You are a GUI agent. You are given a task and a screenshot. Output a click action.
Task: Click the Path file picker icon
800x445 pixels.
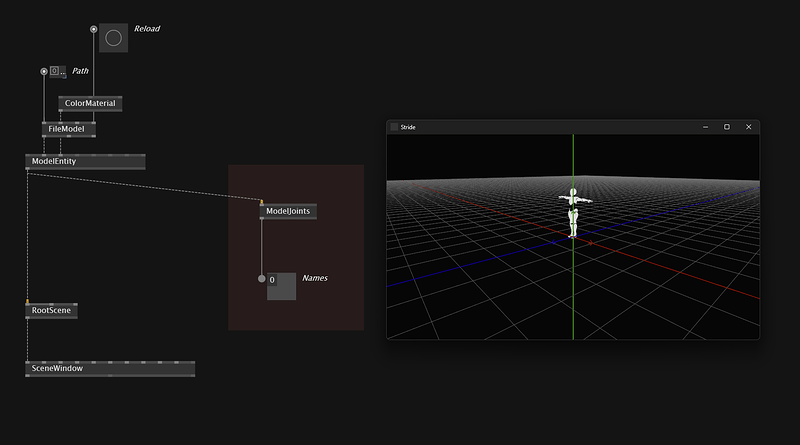click(x=54, y=71)
